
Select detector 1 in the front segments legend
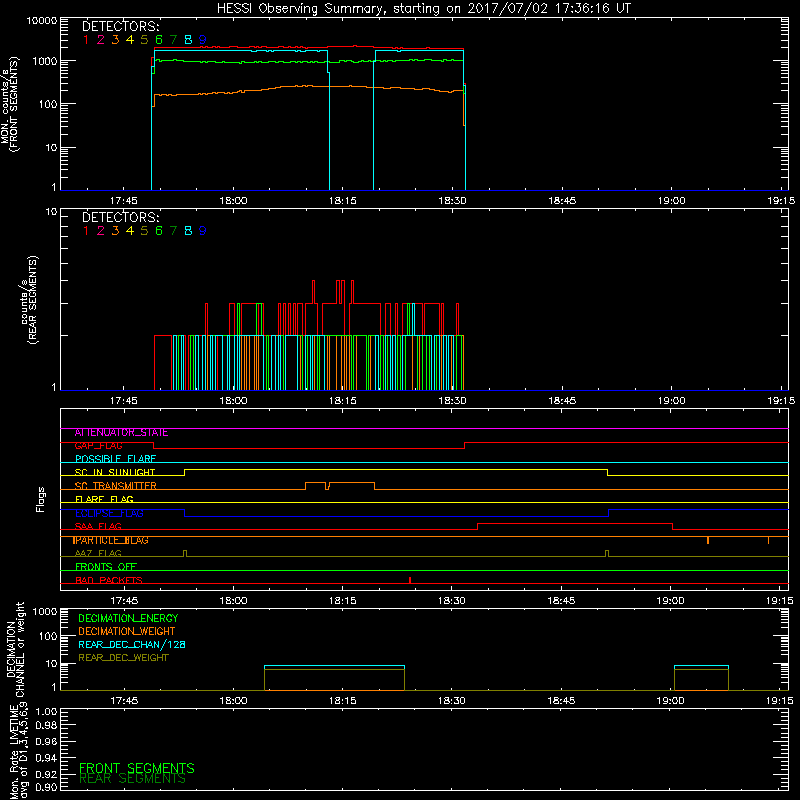(x=86, y=40)
